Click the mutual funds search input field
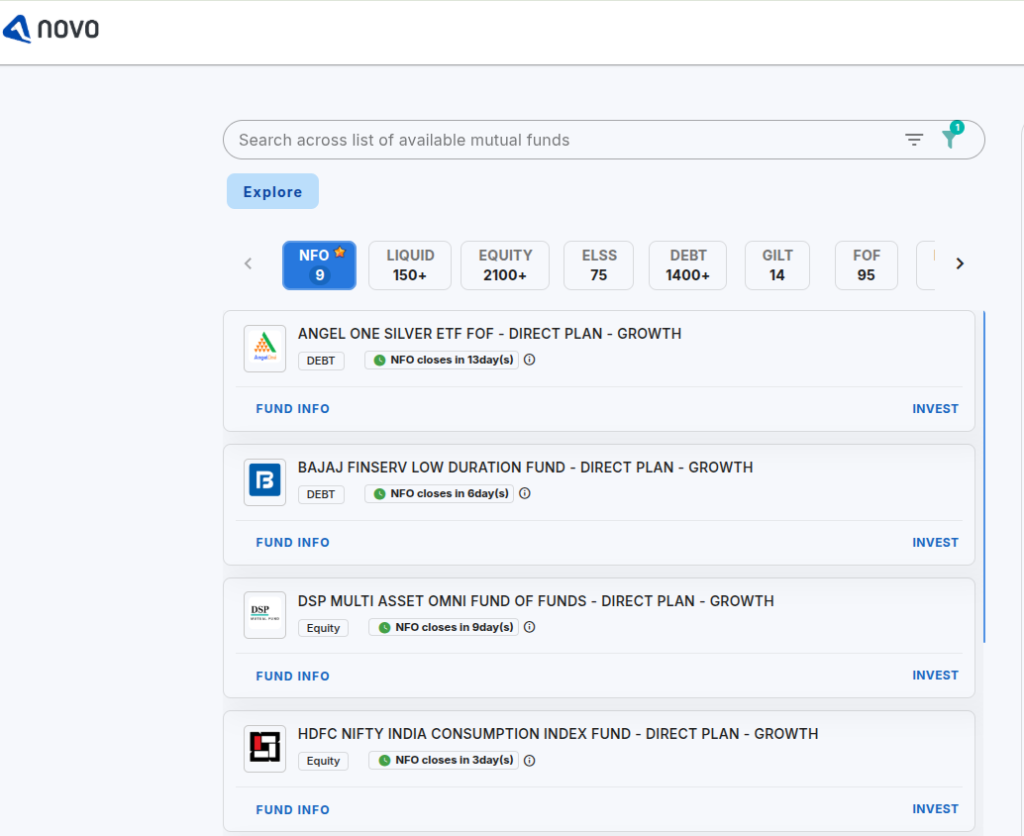Image resolution: width=1024 pixels, height=836 pixels. tap(560, 140)
